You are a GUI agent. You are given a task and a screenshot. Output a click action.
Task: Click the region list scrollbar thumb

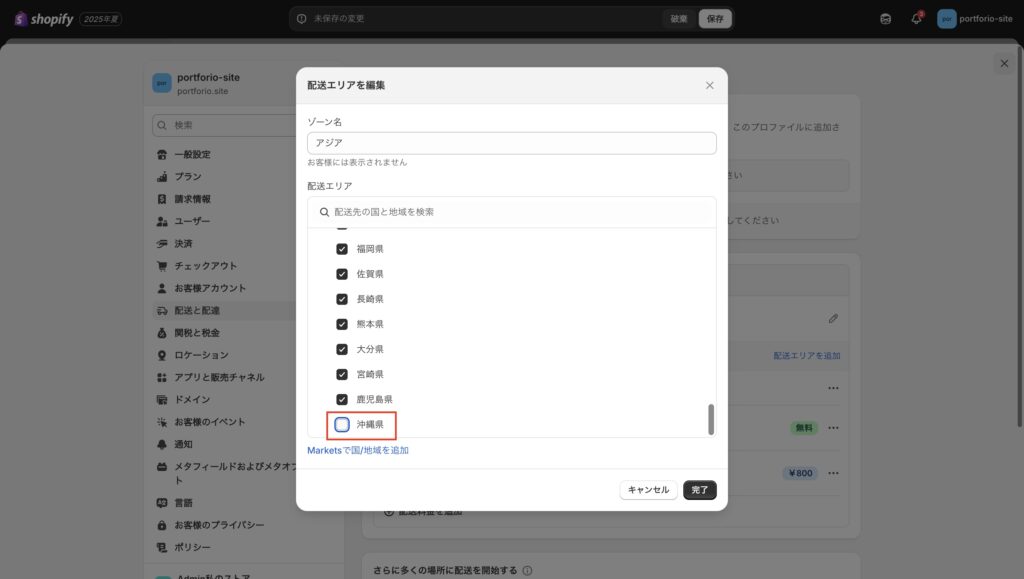coord(711,419)
